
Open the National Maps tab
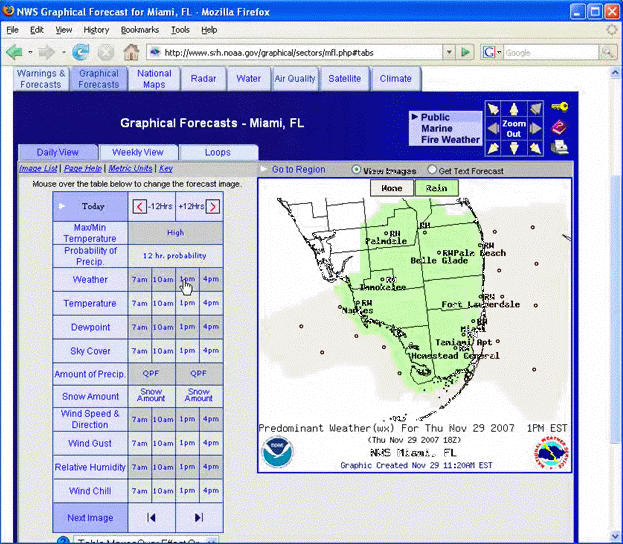click(154, 79)
